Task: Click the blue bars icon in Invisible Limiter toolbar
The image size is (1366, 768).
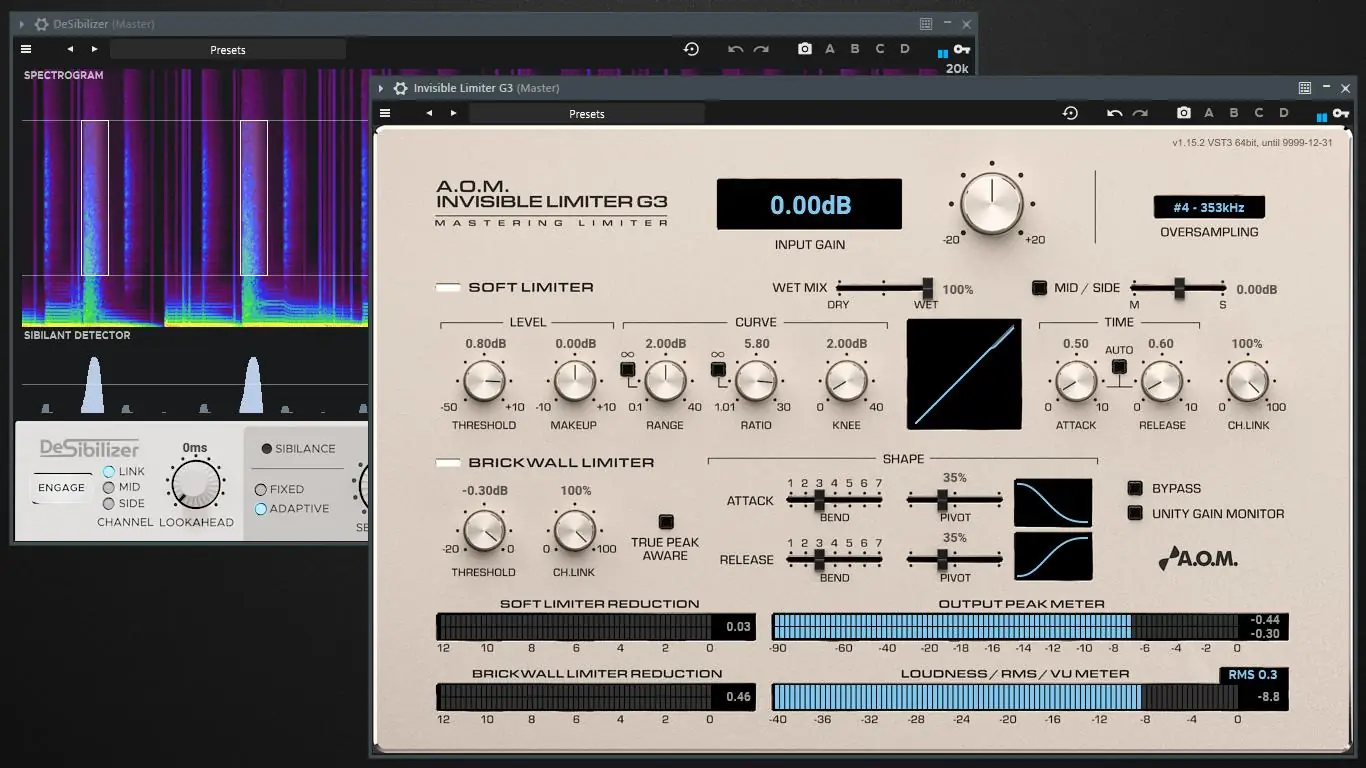Action: coord(1322,117)
